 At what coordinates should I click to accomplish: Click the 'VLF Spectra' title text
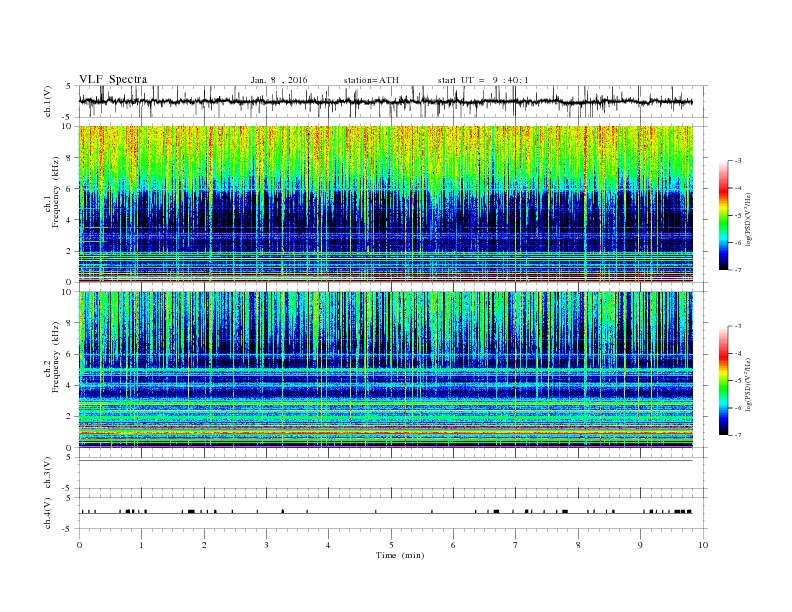pyautogui.click(x=113, y=79)
